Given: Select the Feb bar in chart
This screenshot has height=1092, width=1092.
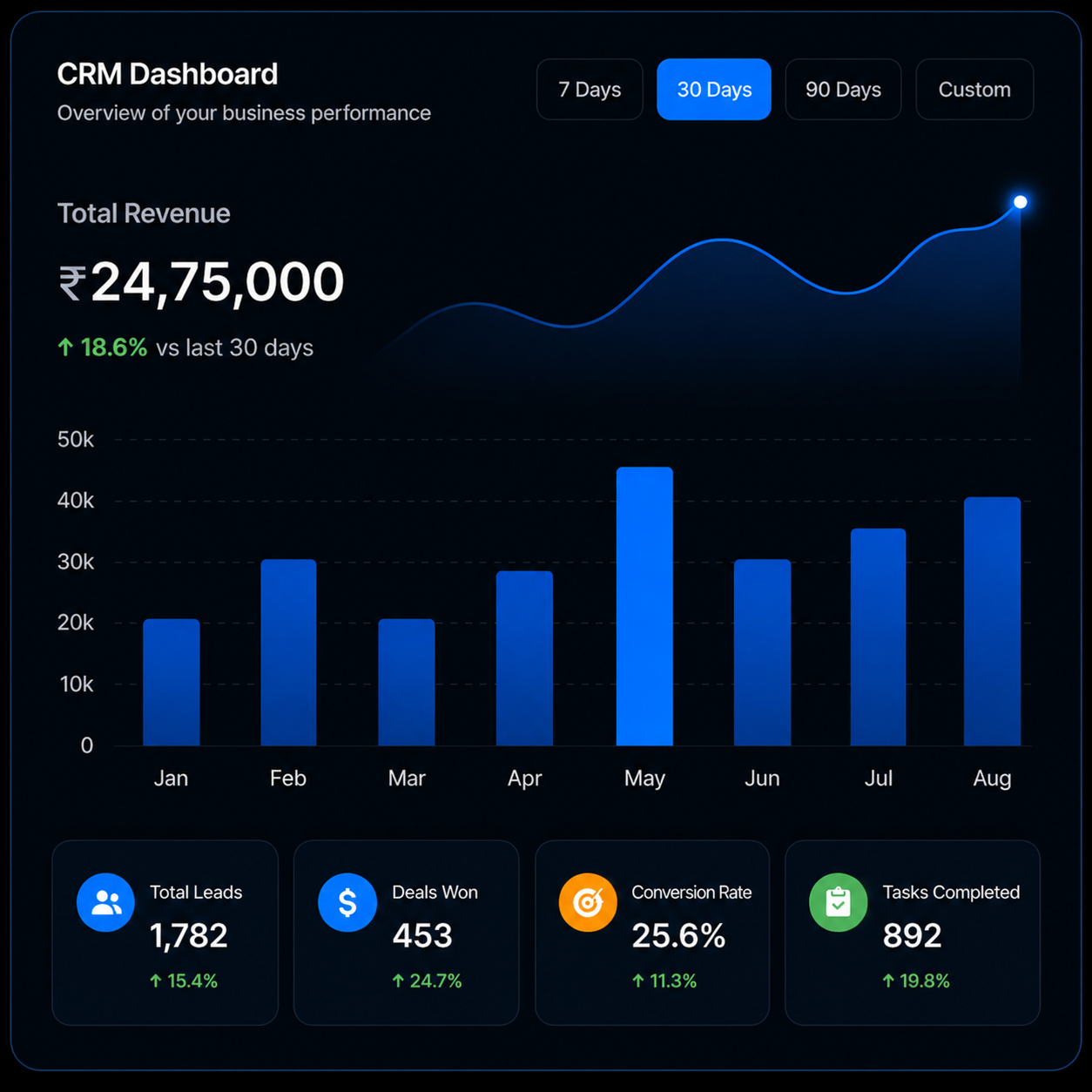Looking at the screenshot, I should click(288, 652).
